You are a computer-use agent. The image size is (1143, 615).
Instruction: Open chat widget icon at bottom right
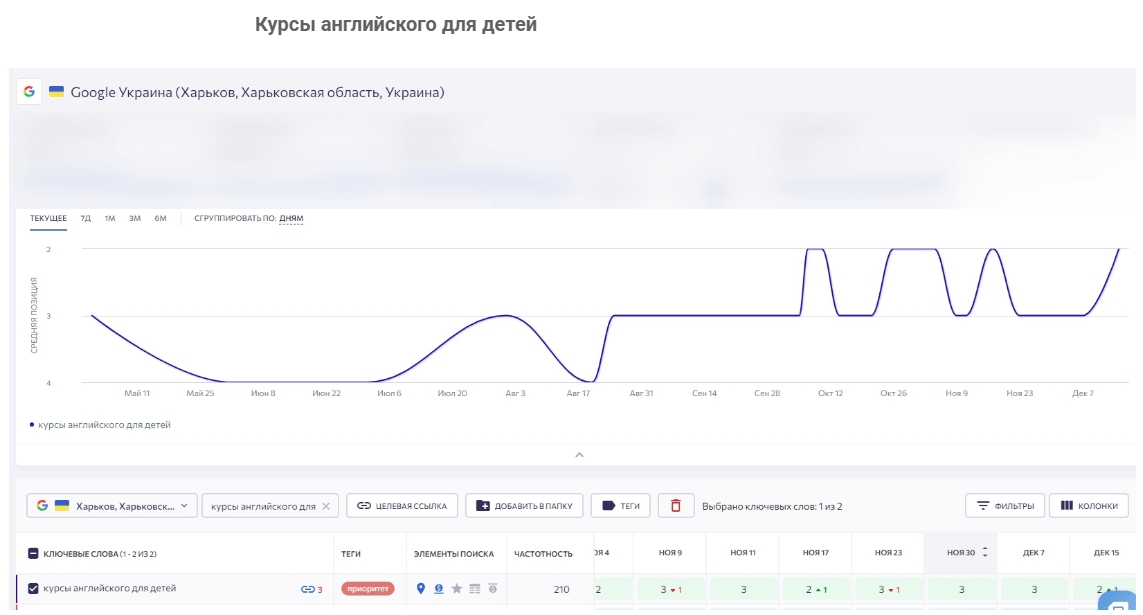(1117, 602)
